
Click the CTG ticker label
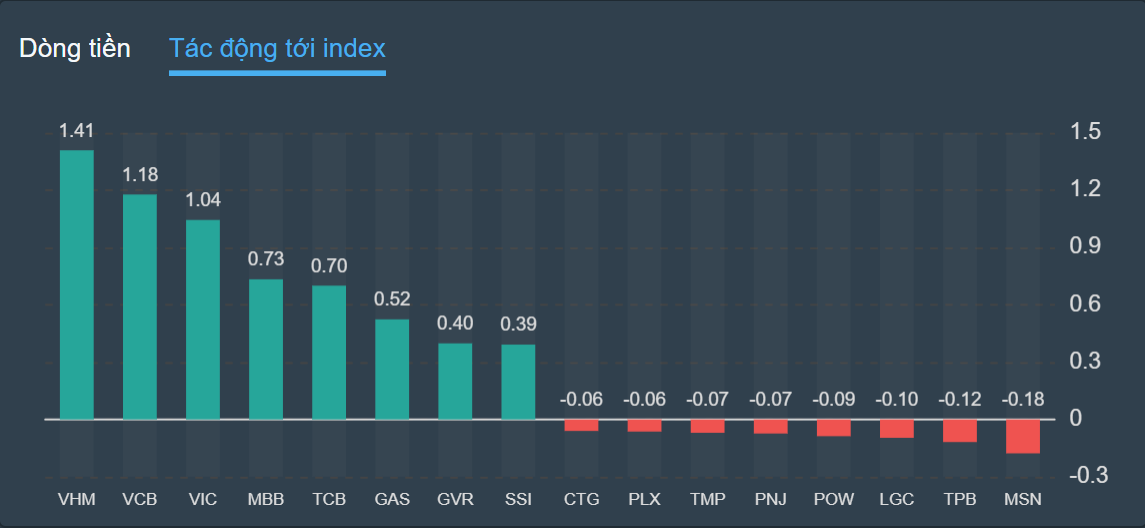click(x=581, y=498)
